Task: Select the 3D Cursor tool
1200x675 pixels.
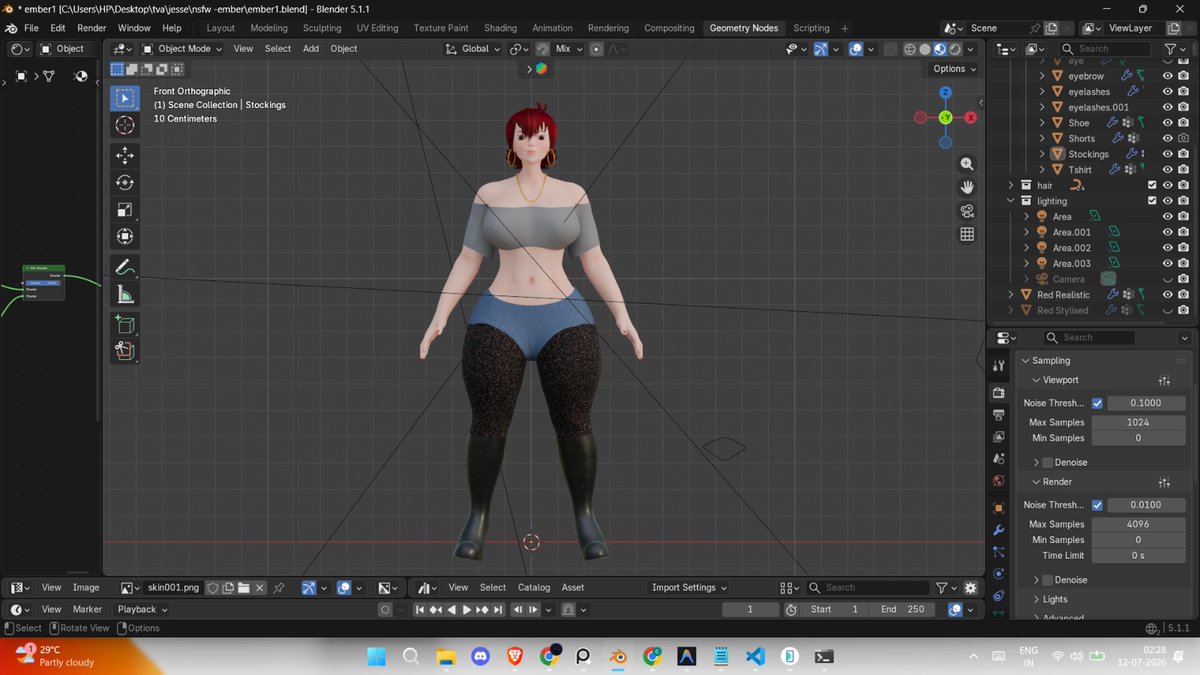Action: pos(125,125)
